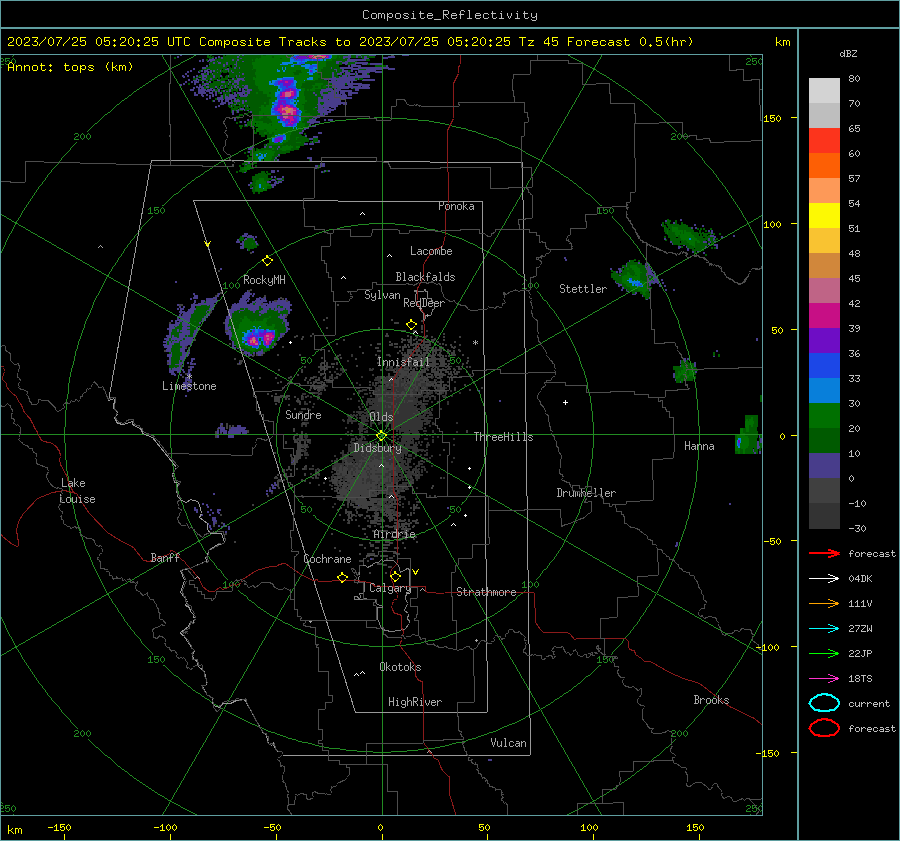
Task: Click the Innisfail city label
Action: 403,362
